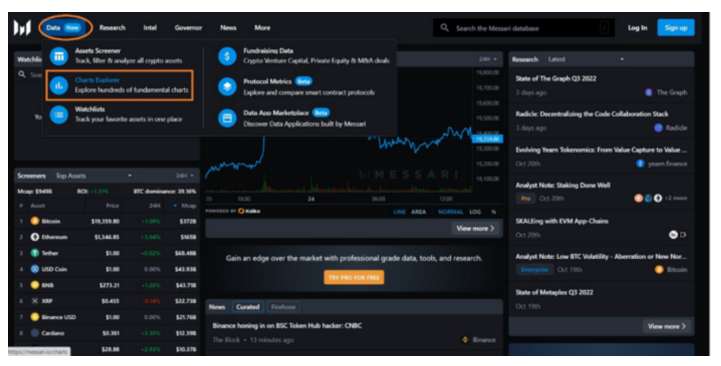Open Assets Screener icon in Data menu
This screenshot has height=366, width=721.
[x=59, y=56]
